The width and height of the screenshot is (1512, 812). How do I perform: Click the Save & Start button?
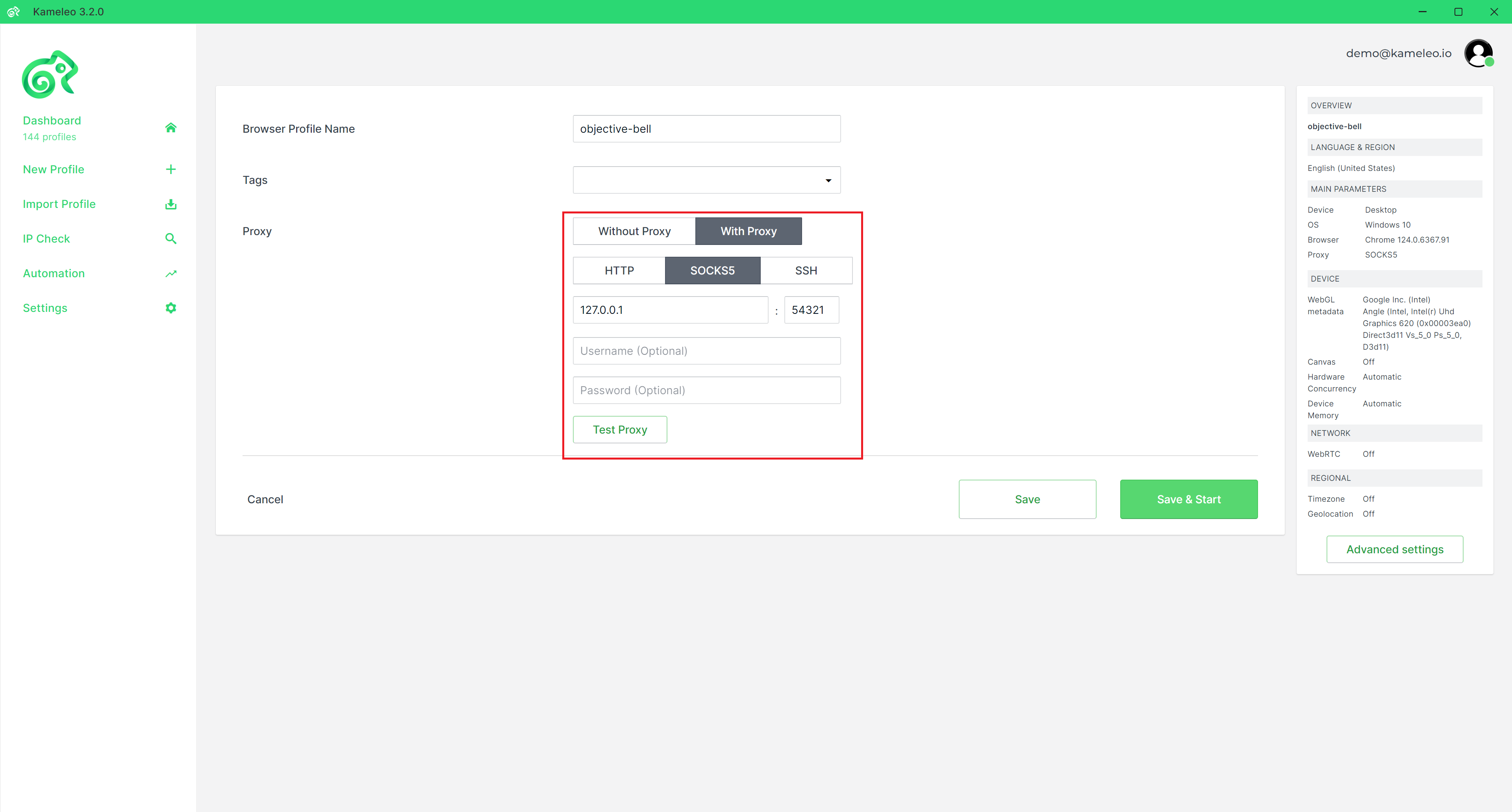(1189, 499)
